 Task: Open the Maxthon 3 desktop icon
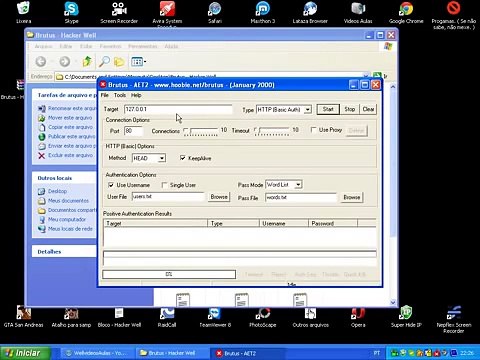click(x=263, y=13)
